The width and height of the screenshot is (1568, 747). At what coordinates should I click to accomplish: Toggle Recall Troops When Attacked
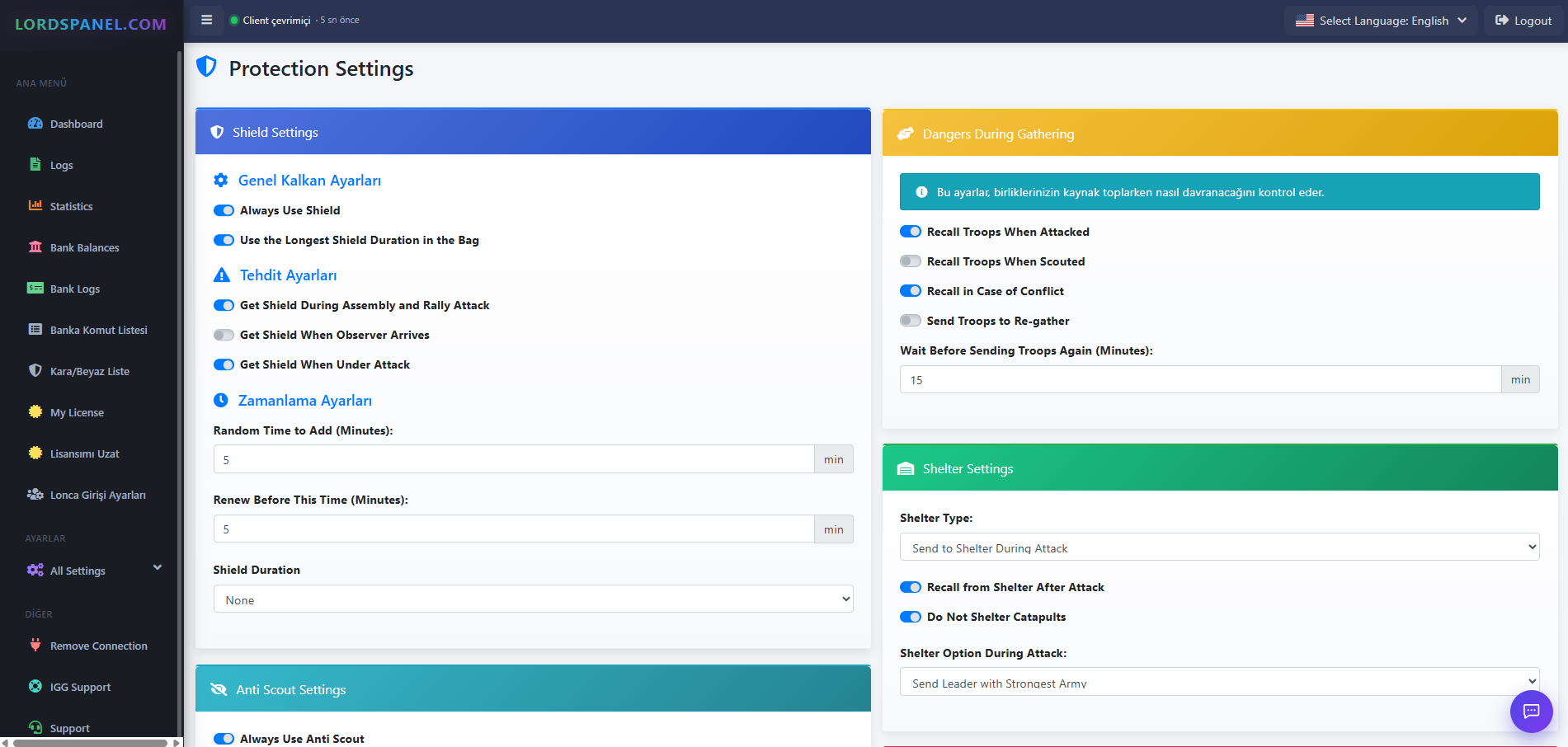click(x=911, y=232)
